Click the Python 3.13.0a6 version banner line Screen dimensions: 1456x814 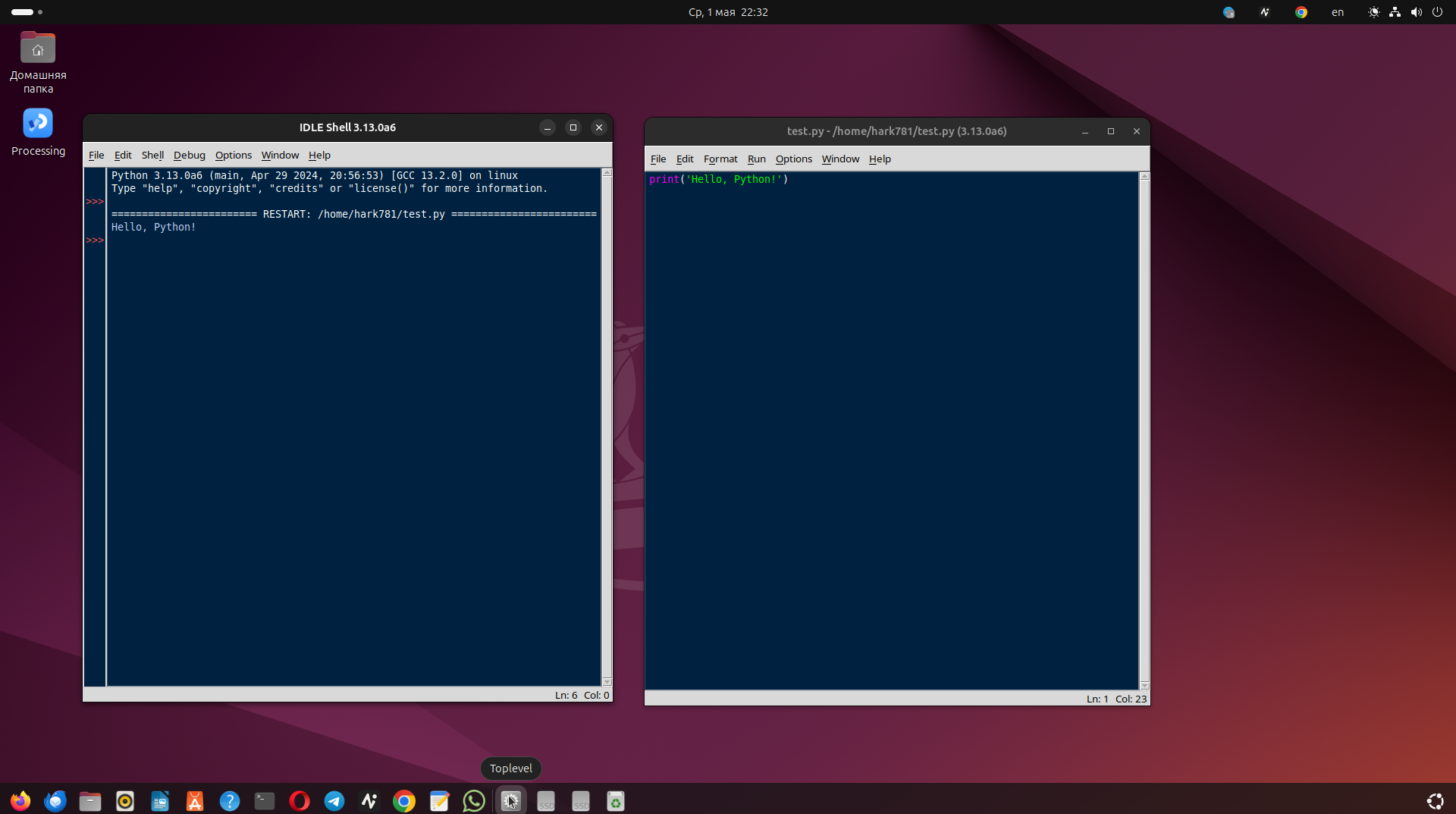315,175
